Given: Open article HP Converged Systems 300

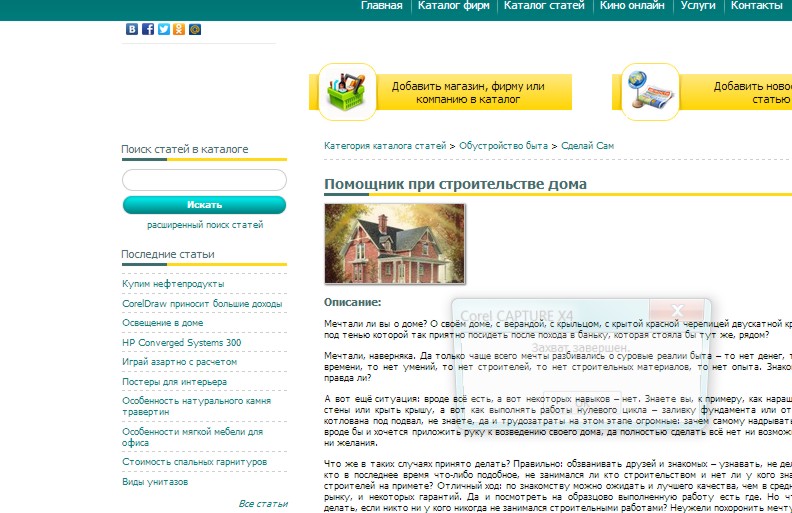Looking at the screenshot, I should coord(182,342).
